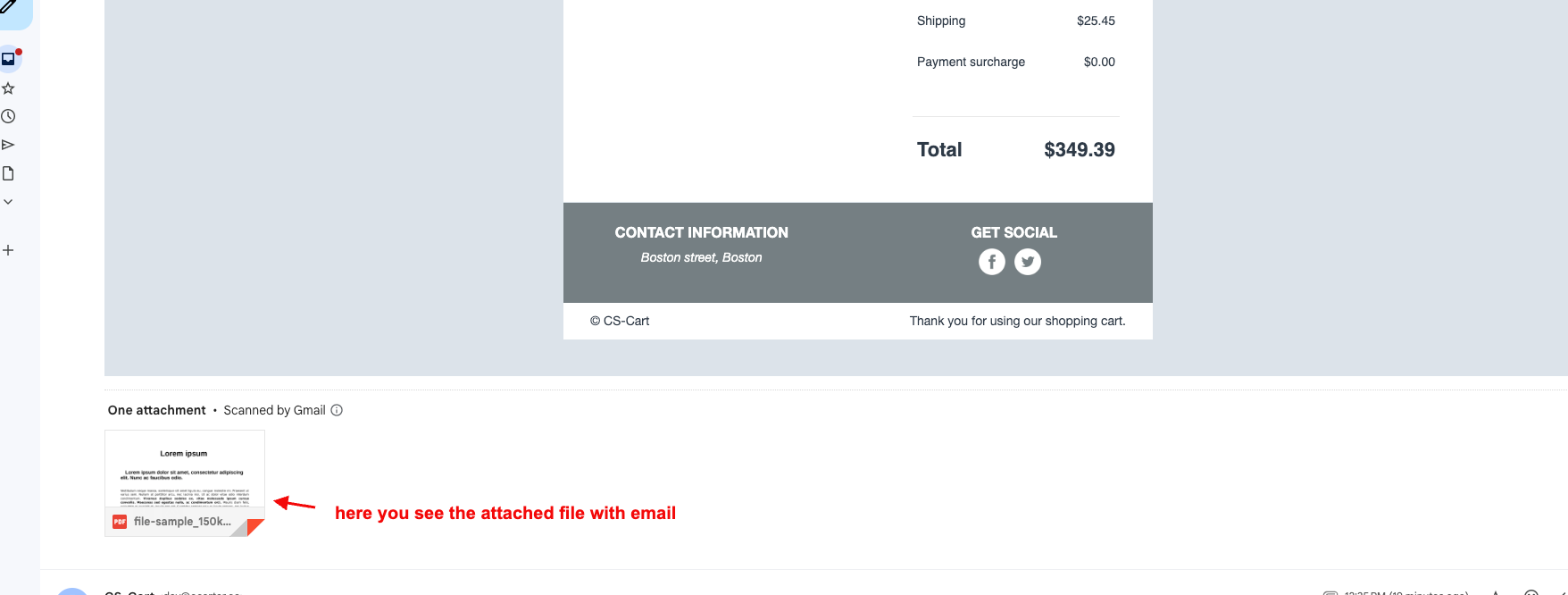Click the Compose pencil button
The image size is (1568, 595).
click(8, 8)
